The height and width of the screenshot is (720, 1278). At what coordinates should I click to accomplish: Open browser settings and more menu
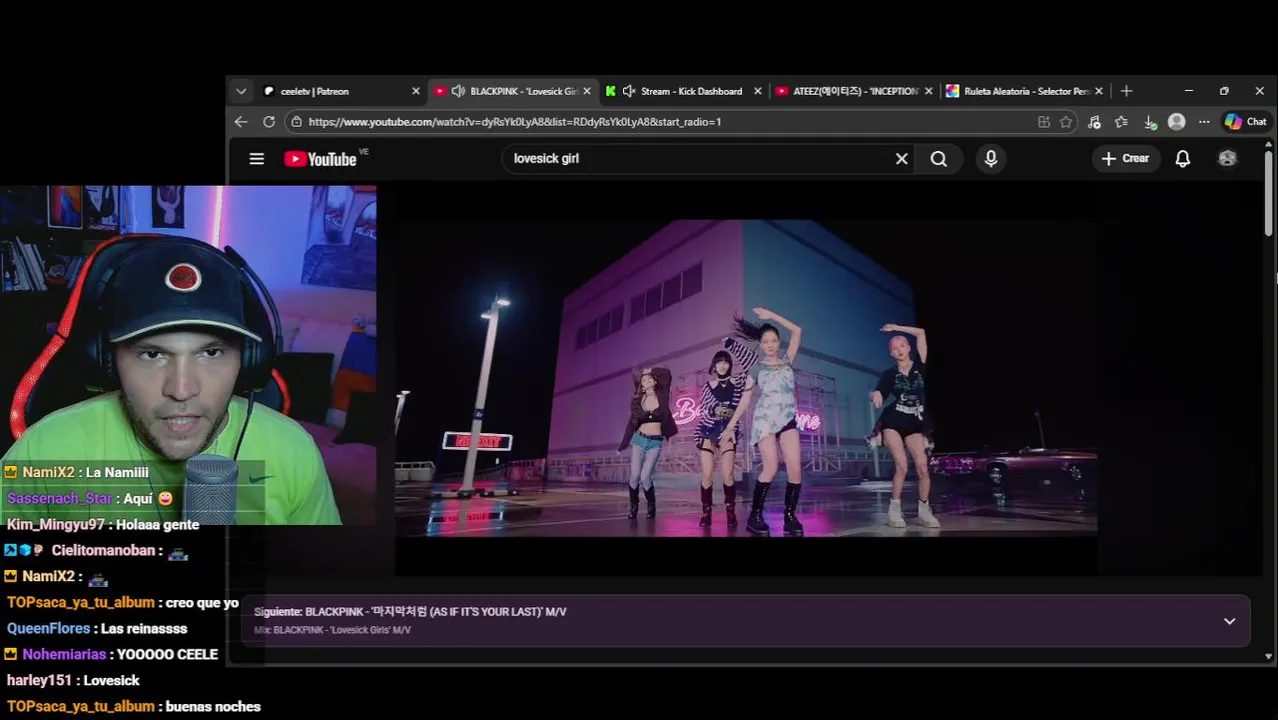pos(1204,122)
